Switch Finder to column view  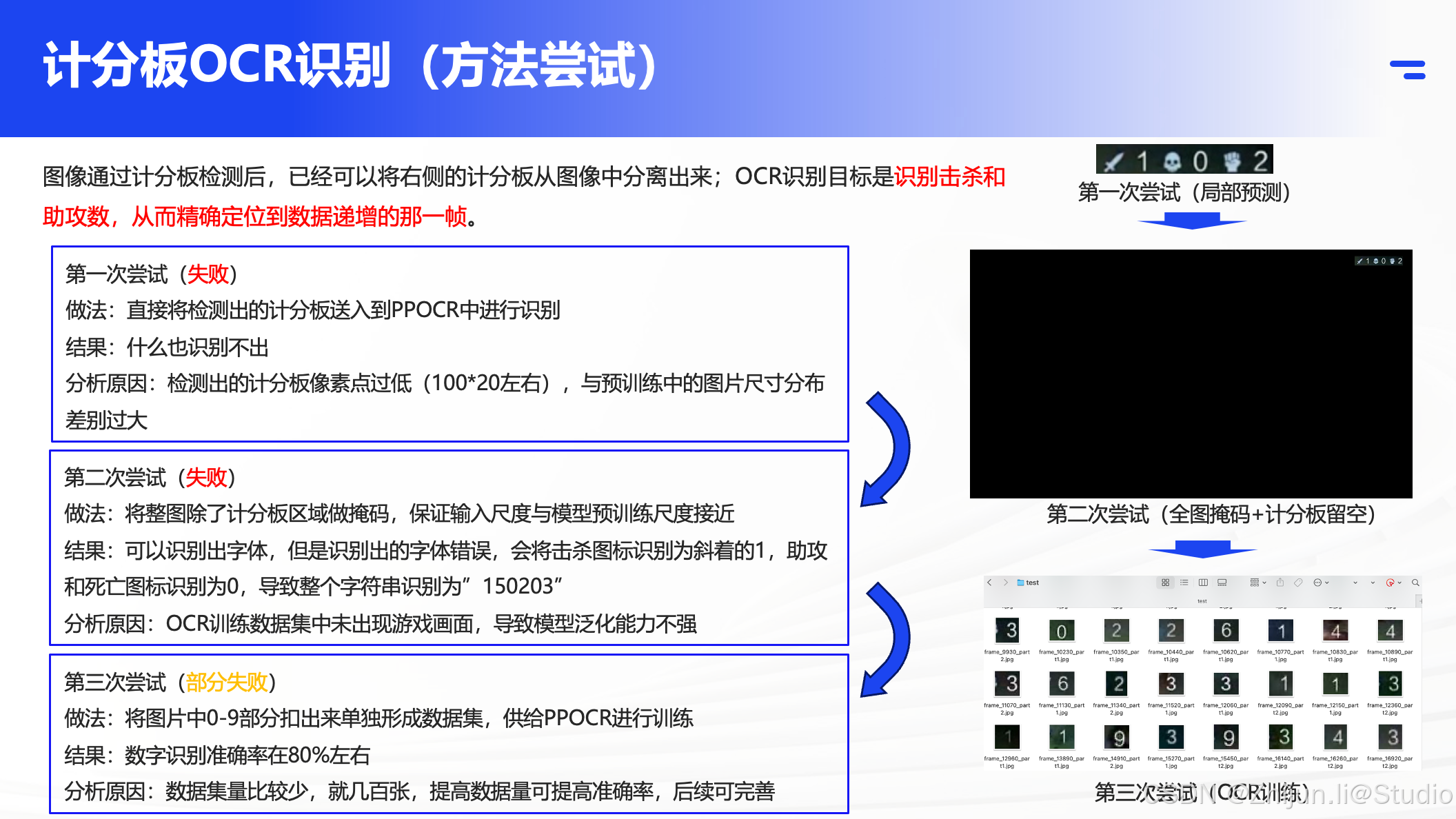point(1203,583)
